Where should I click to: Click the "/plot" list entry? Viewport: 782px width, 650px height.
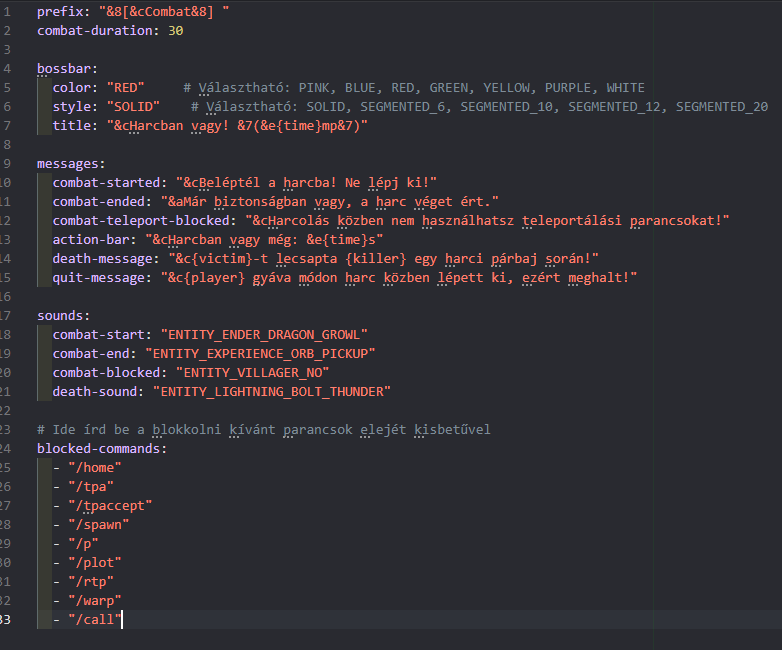coord(95,563)
